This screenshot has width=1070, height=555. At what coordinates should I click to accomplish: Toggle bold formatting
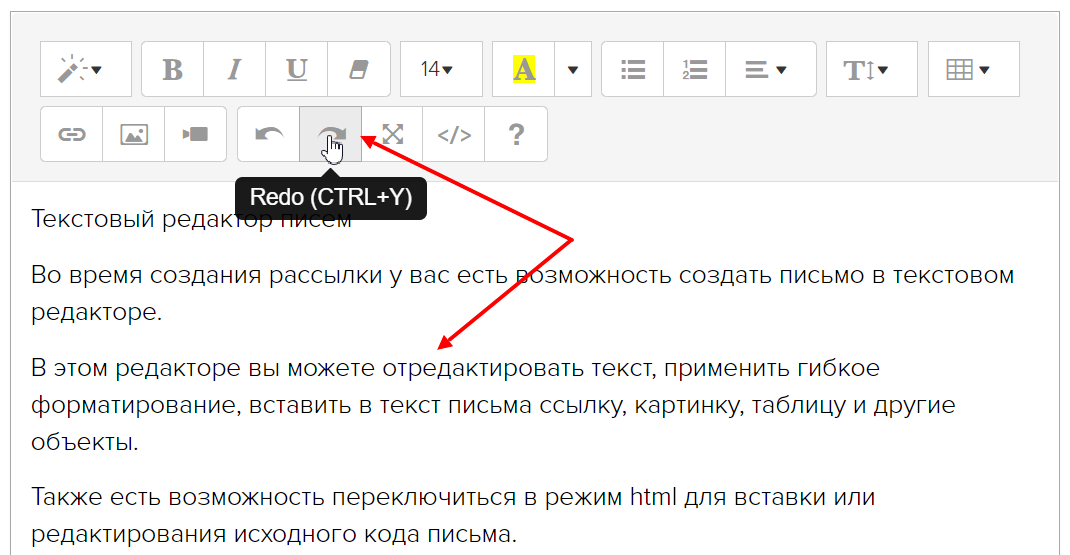[x=173, y=69]
